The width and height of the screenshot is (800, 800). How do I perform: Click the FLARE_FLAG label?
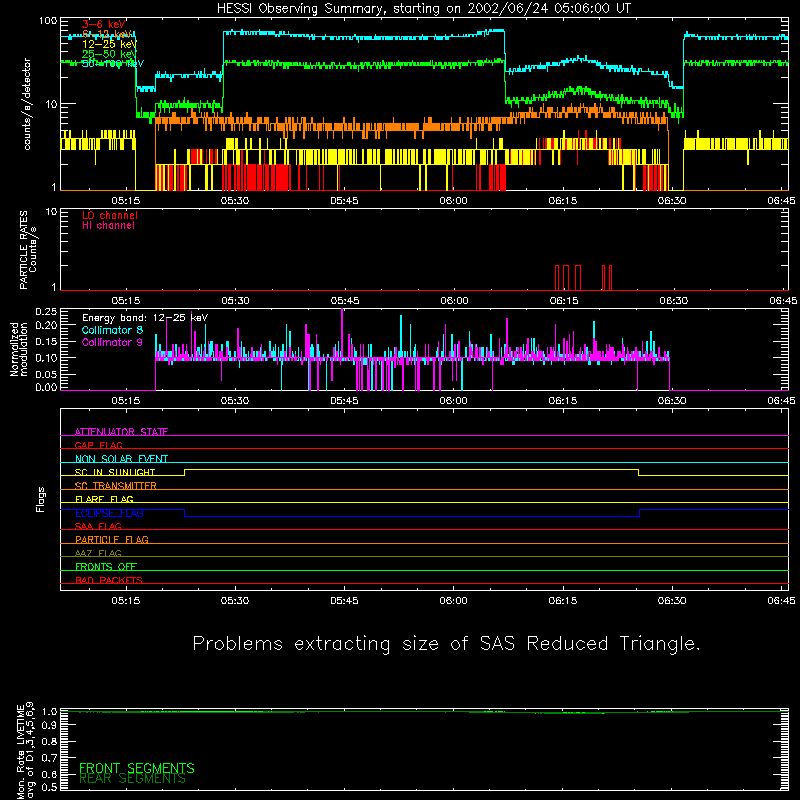pyautogui.click(x=104, y=499)
